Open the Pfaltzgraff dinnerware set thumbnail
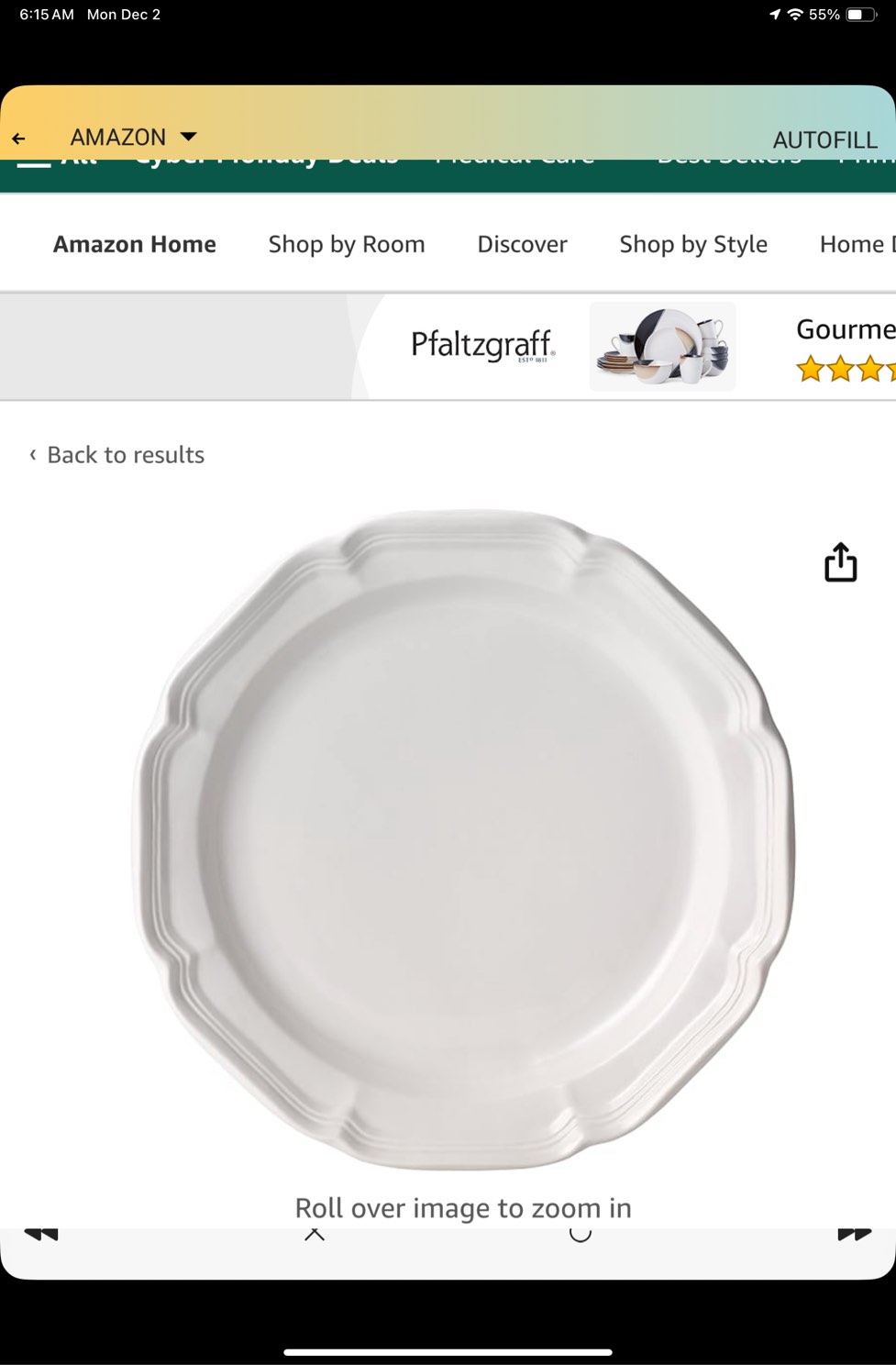 [x=662, y=347]
